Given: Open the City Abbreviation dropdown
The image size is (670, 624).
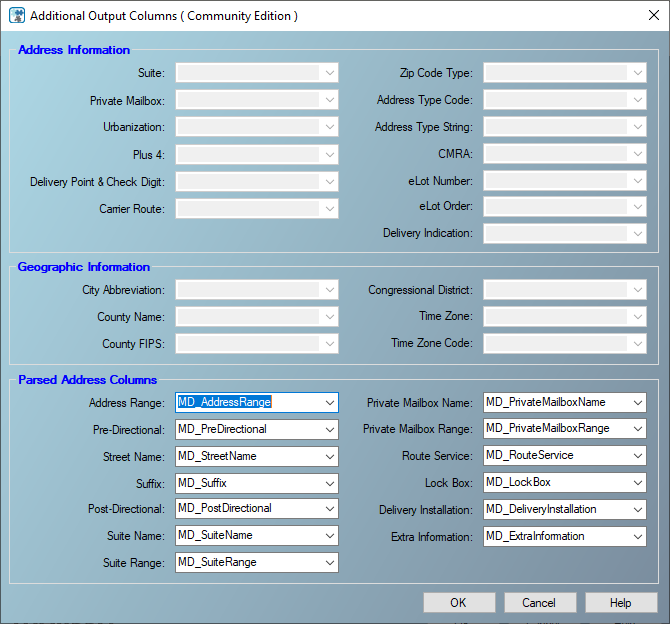Looking at the screenshot, I should [257, 290].
